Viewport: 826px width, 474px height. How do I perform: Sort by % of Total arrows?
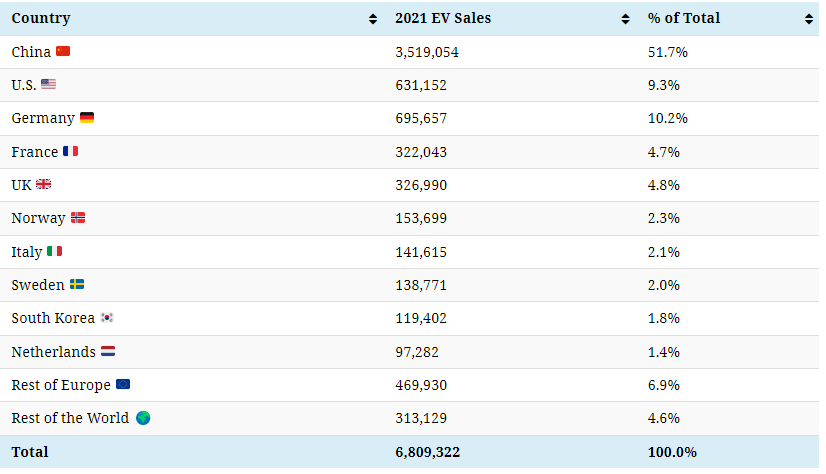tap(808, 19)
